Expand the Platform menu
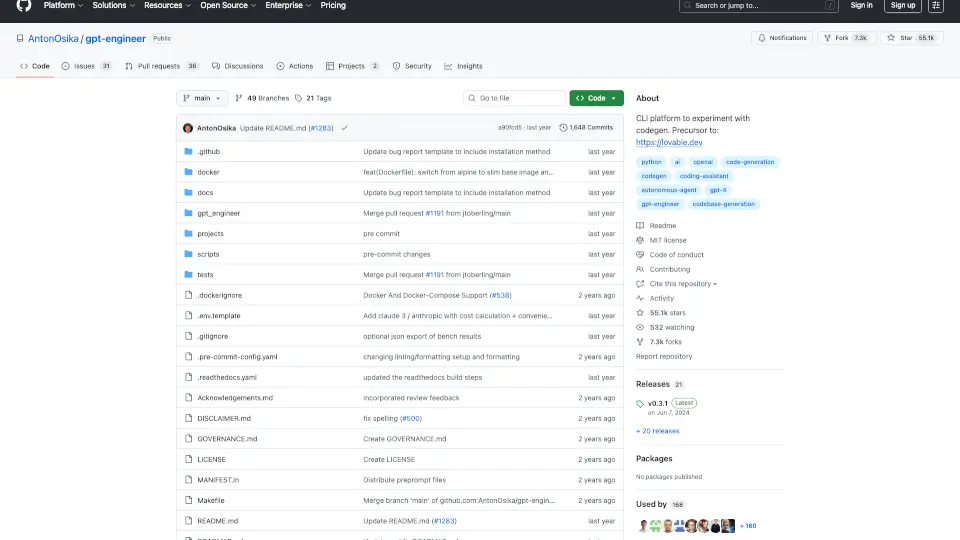This screenshot has height=540, width=960. pyautogui.click(x=63, y=5)
